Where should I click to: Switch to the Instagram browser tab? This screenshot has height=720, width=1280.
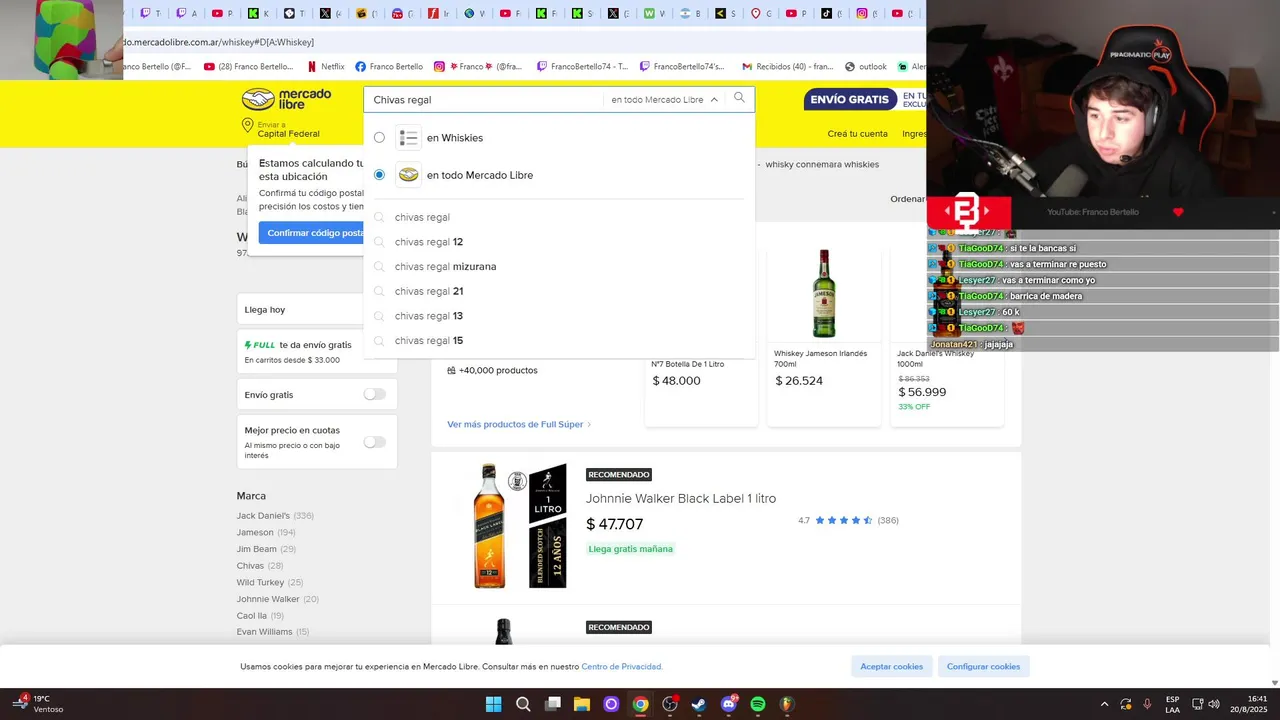pos(866,14)
